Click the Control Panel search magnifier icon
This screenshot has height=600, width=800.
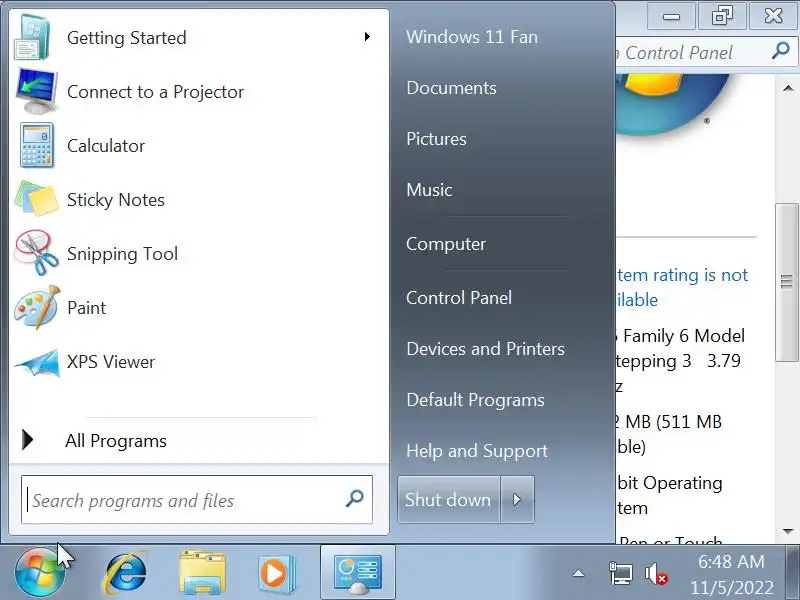tap(781, 51)
